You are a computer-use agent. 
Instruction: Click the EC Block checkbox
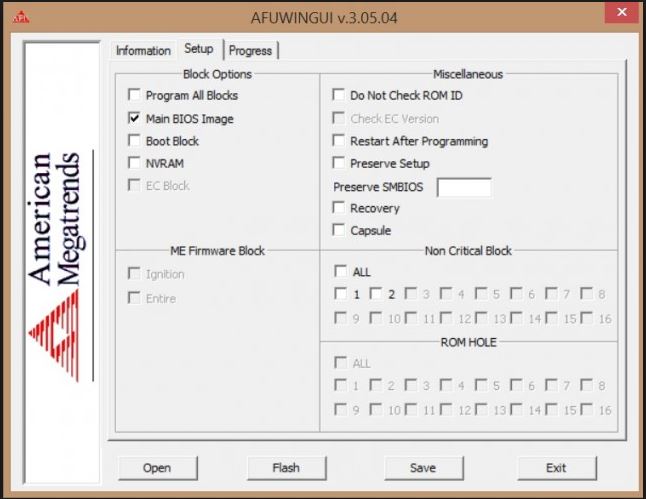(134, 185)
